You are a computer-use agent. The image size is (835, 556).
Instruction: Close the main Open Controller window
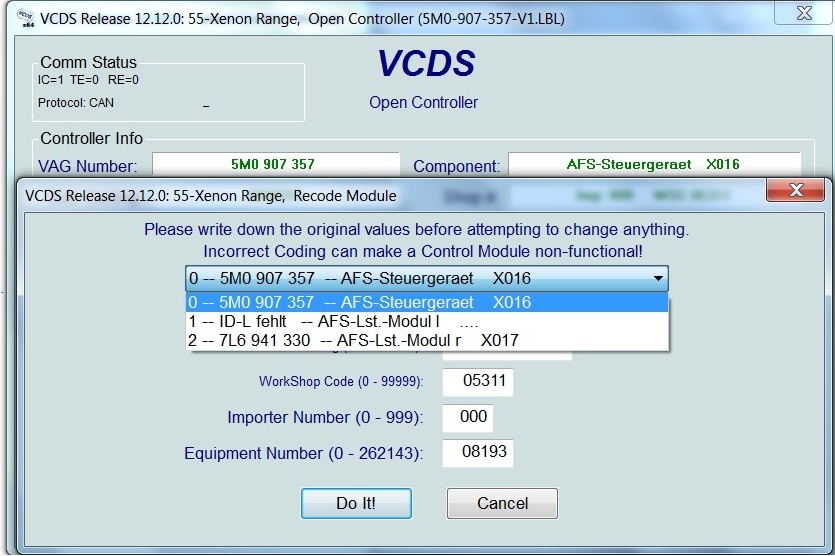pyautogui.click(x=803, y=14)
